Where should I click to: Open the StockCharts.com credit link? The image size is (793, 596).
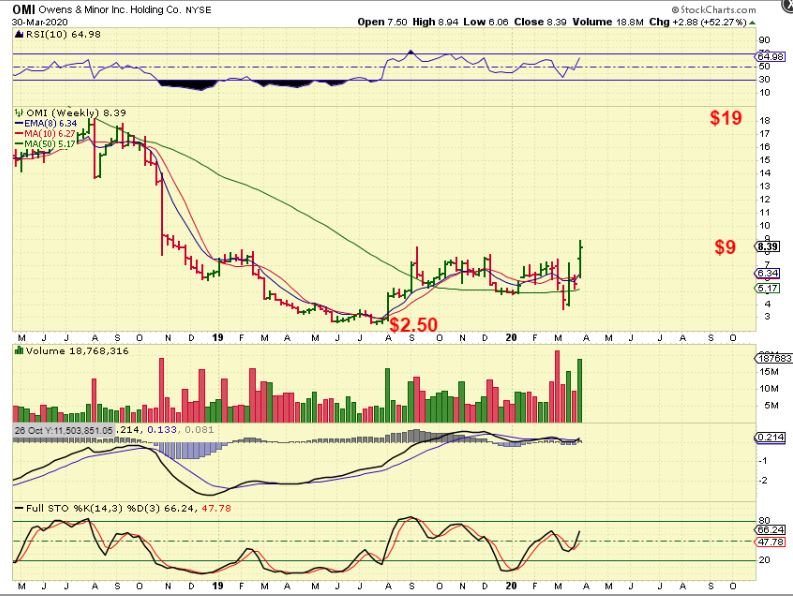coord(714,10)
